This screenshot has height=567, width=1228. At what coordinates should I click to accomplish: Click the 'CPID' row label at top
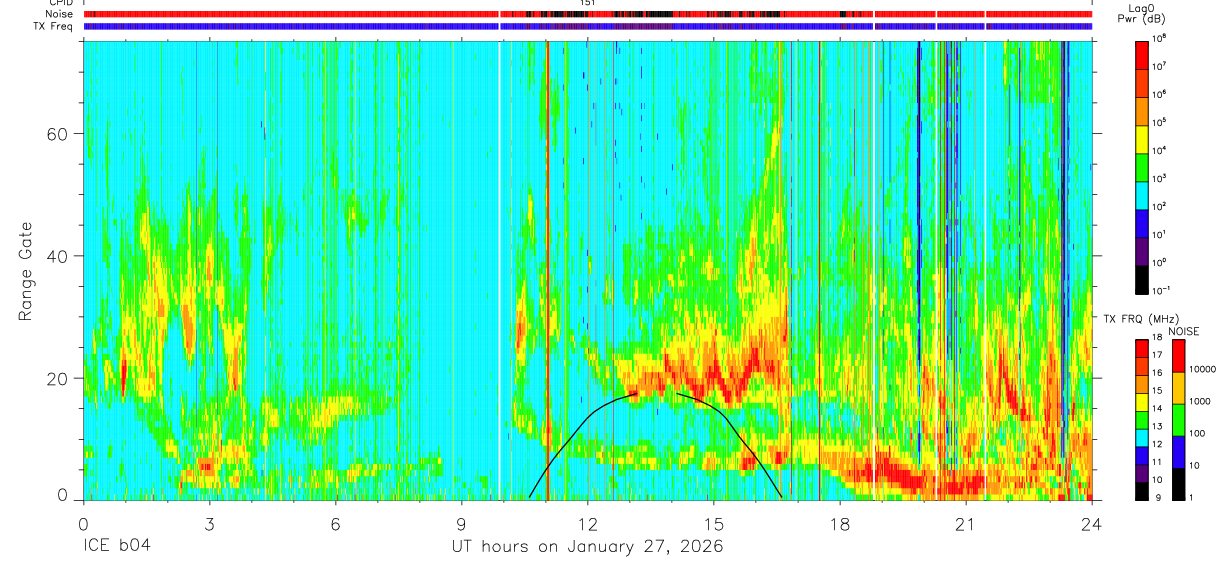(60, 3)
